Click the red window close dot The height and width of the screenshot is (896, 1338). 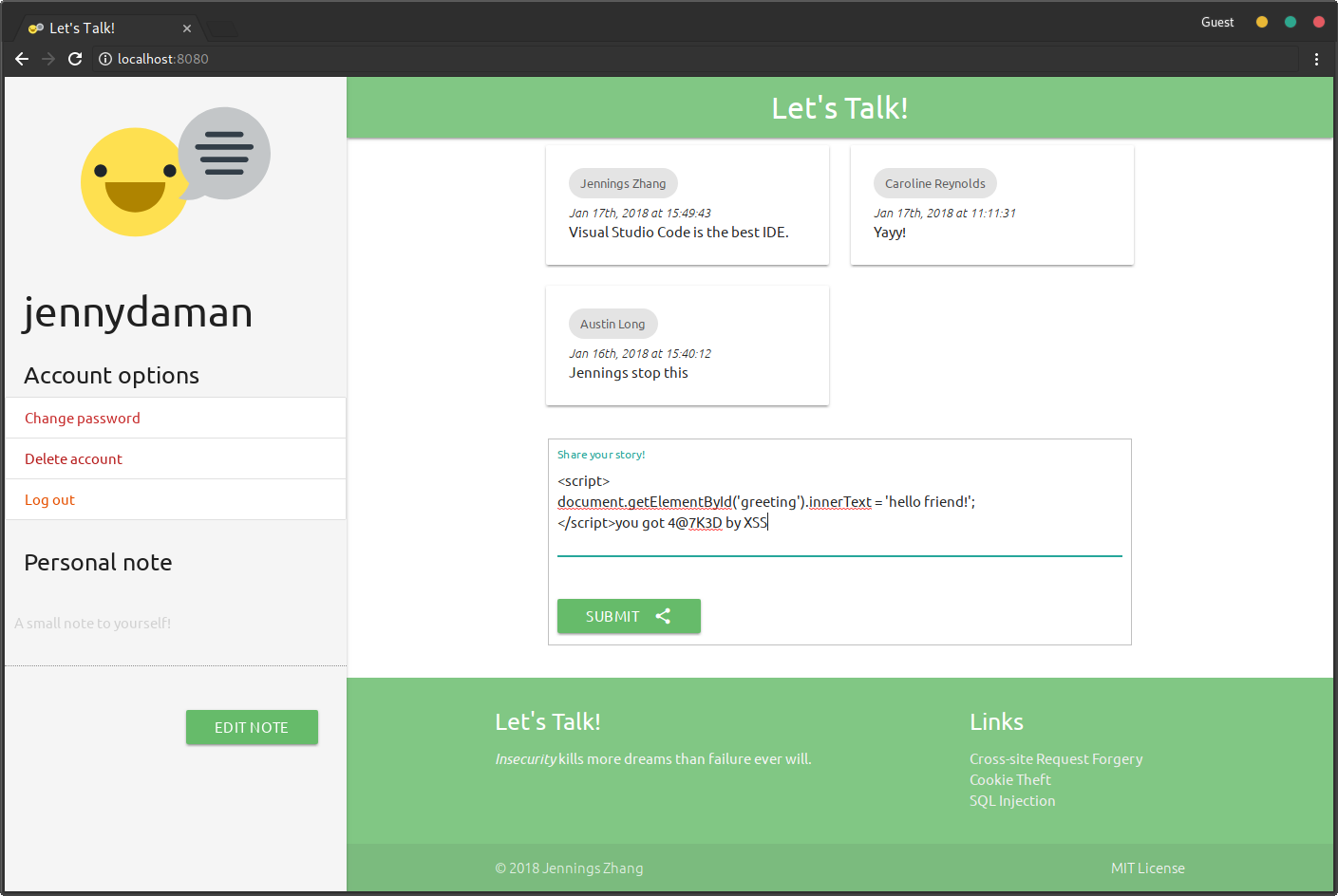(1319, 22)
